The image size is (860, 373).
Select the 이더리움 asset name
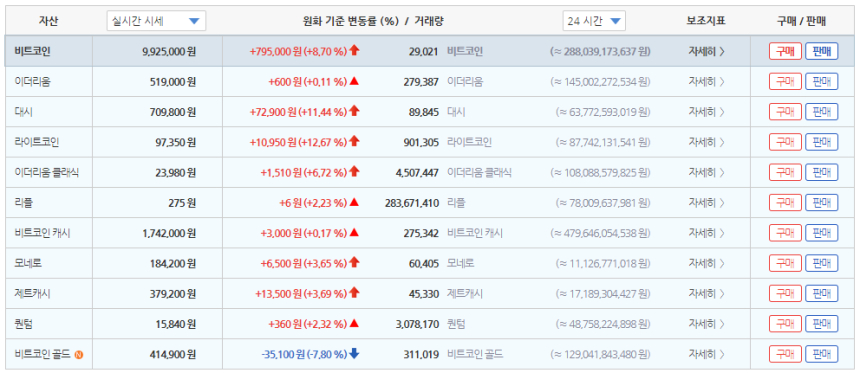(32, 82)
